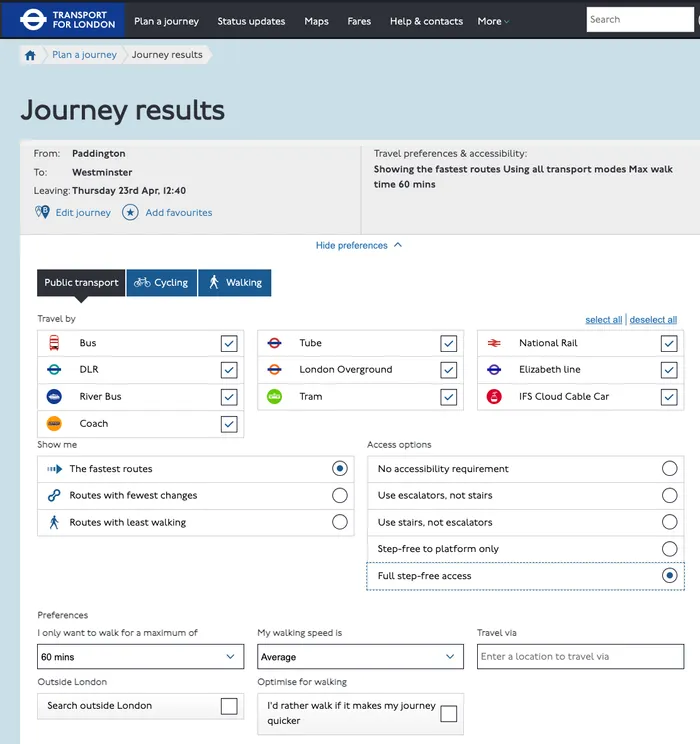The height and width of the screenshot is (744, 700).
Task: Click the red Bus mode icon
Action: pyautogui.click(x=54, y=343)
